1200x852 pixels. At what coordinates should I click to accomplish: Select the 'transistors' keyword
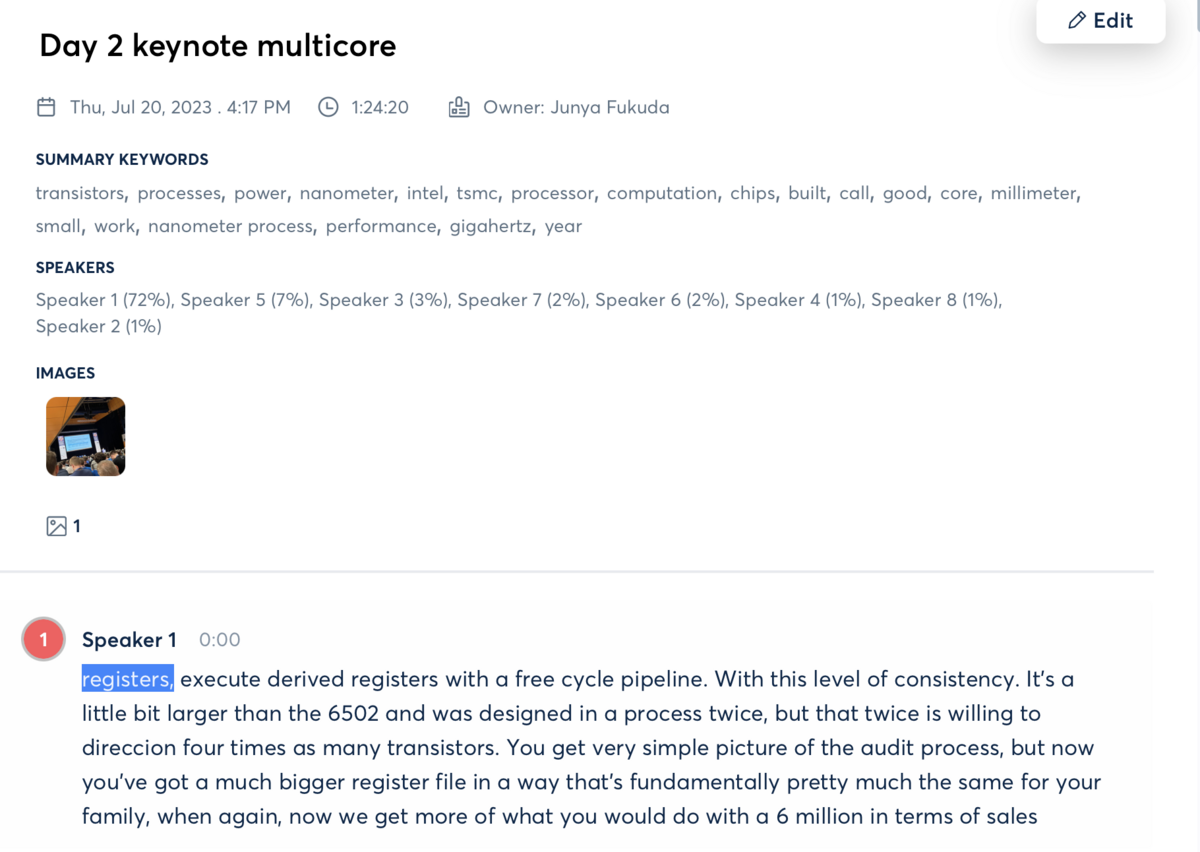81,193
